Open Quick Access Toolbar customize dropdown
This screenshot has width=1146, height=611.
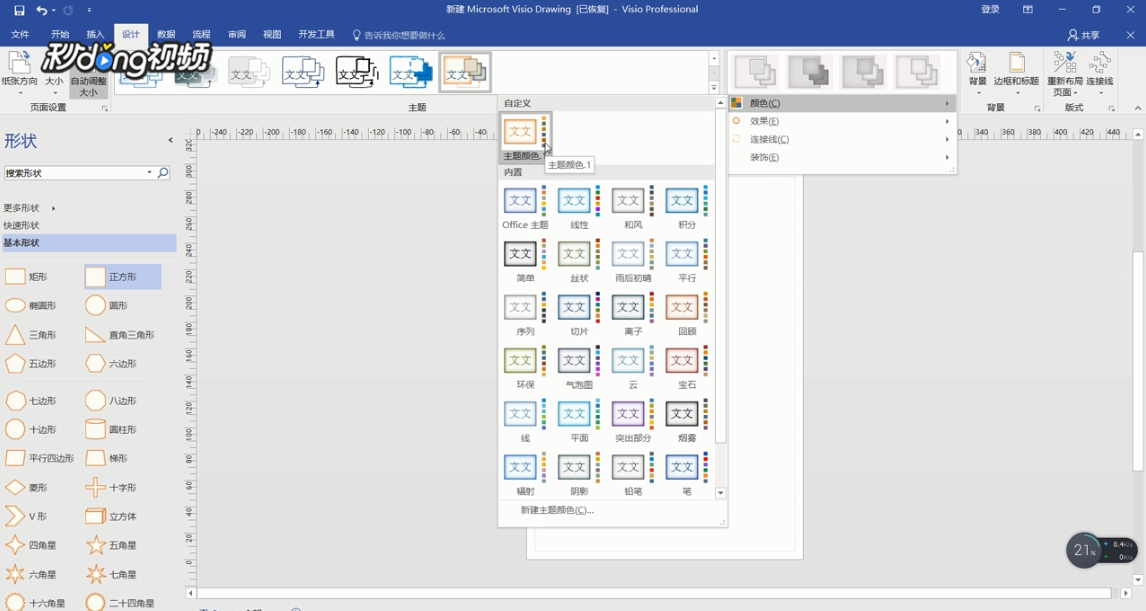89,10
